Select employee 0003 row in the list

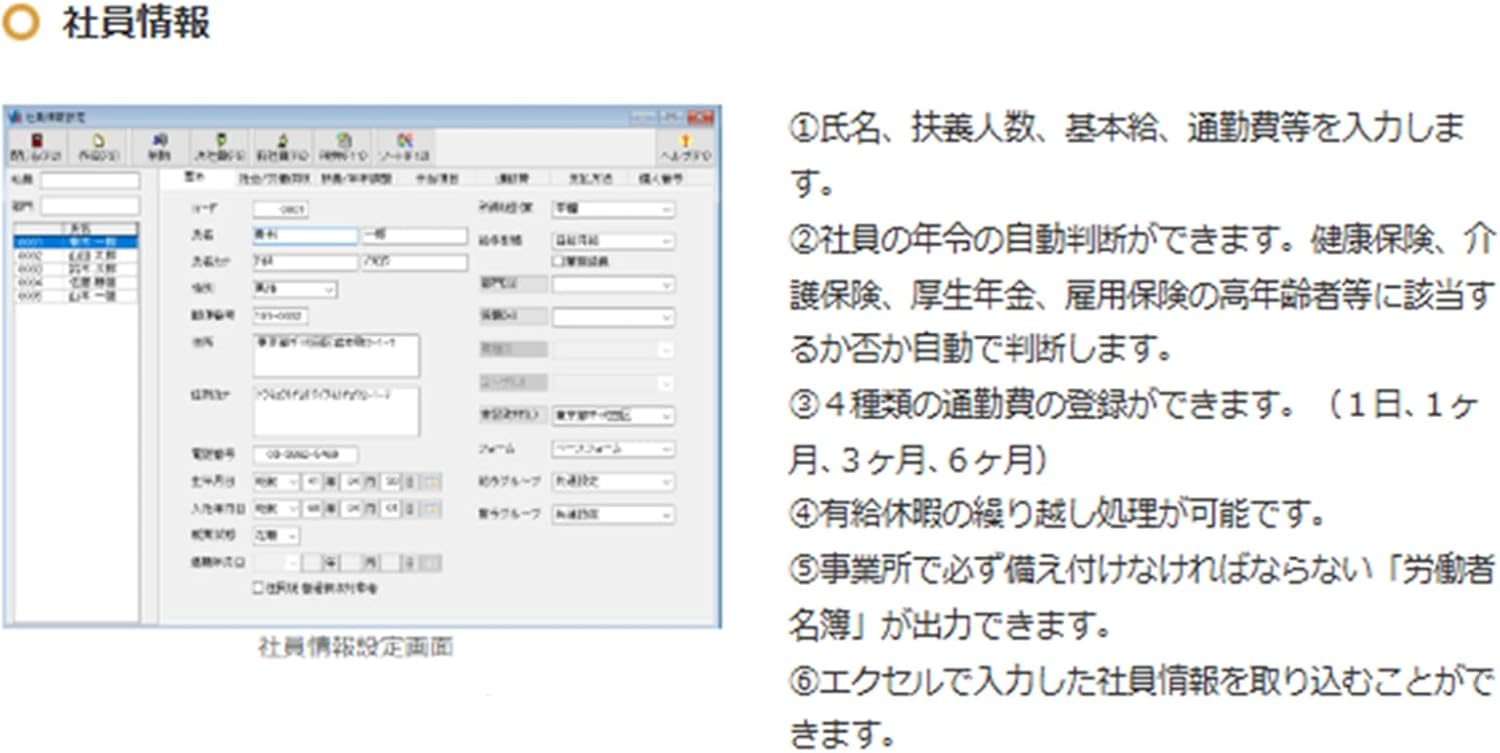click(x=76, y=269)
